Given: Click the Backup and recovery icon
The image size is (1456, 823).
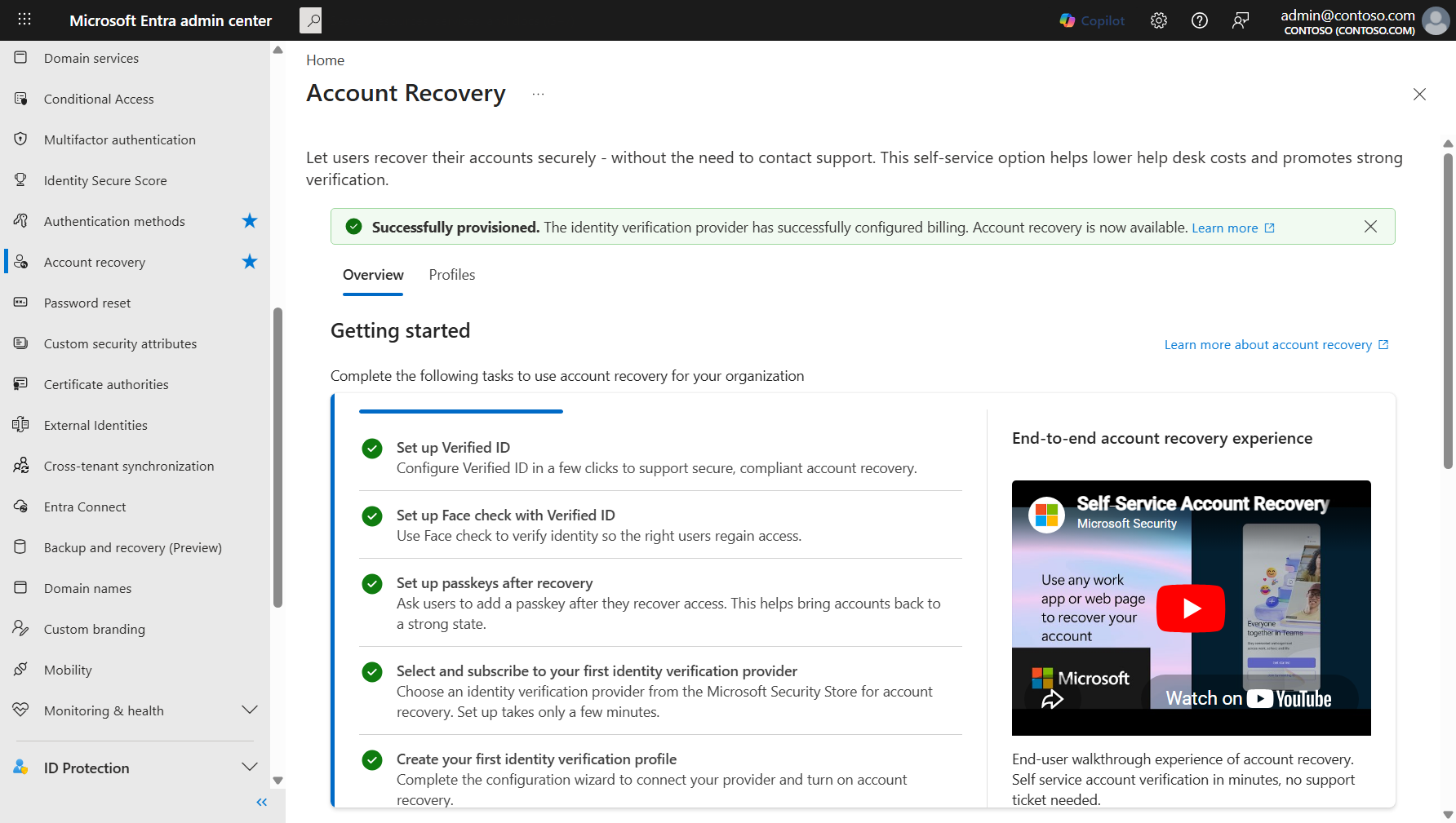Looking at the screenshot, I should [x=20, y=547].
